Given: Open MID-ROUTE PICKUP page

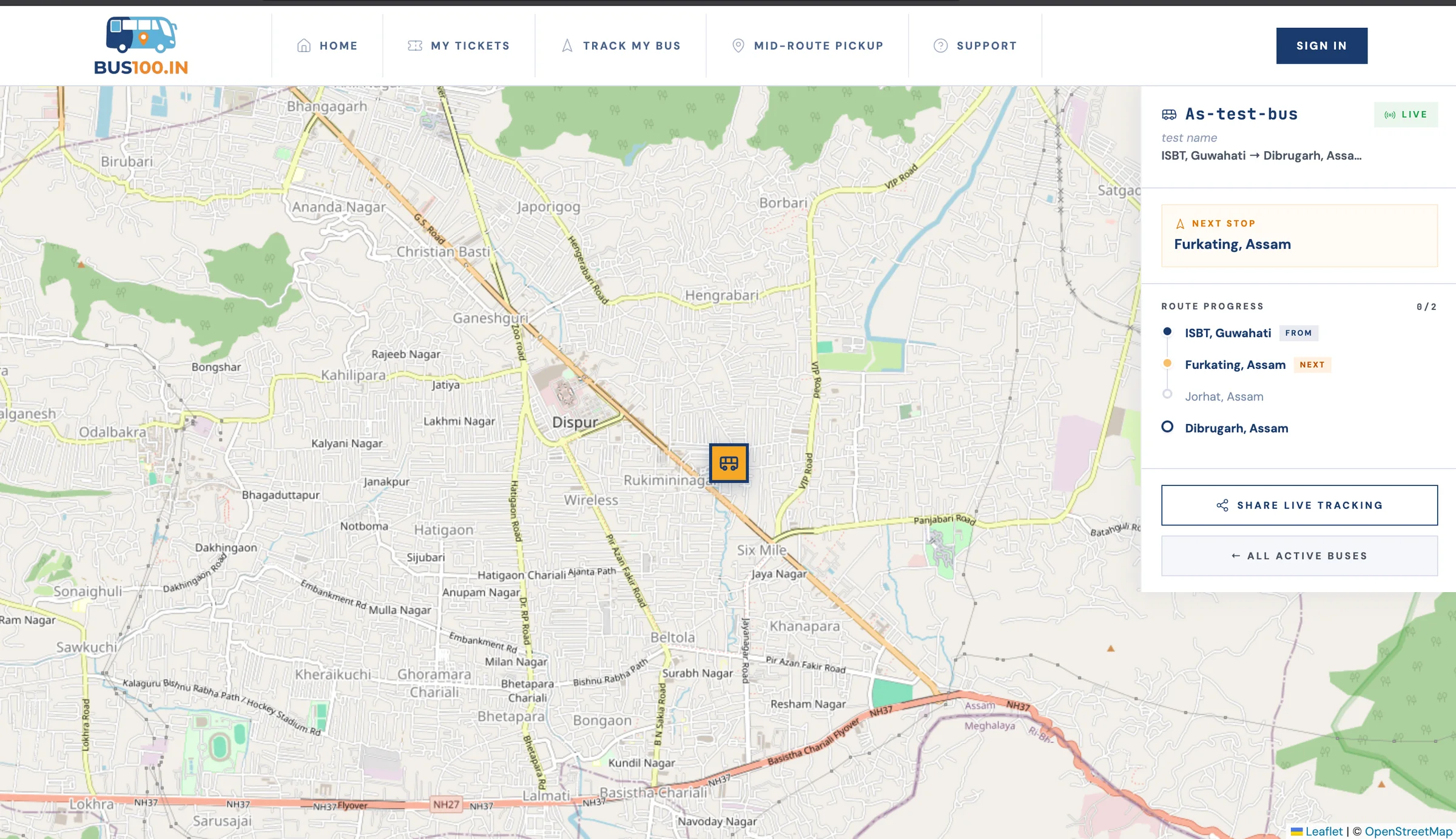Looking at the screenshot, I should coord(807,45).
